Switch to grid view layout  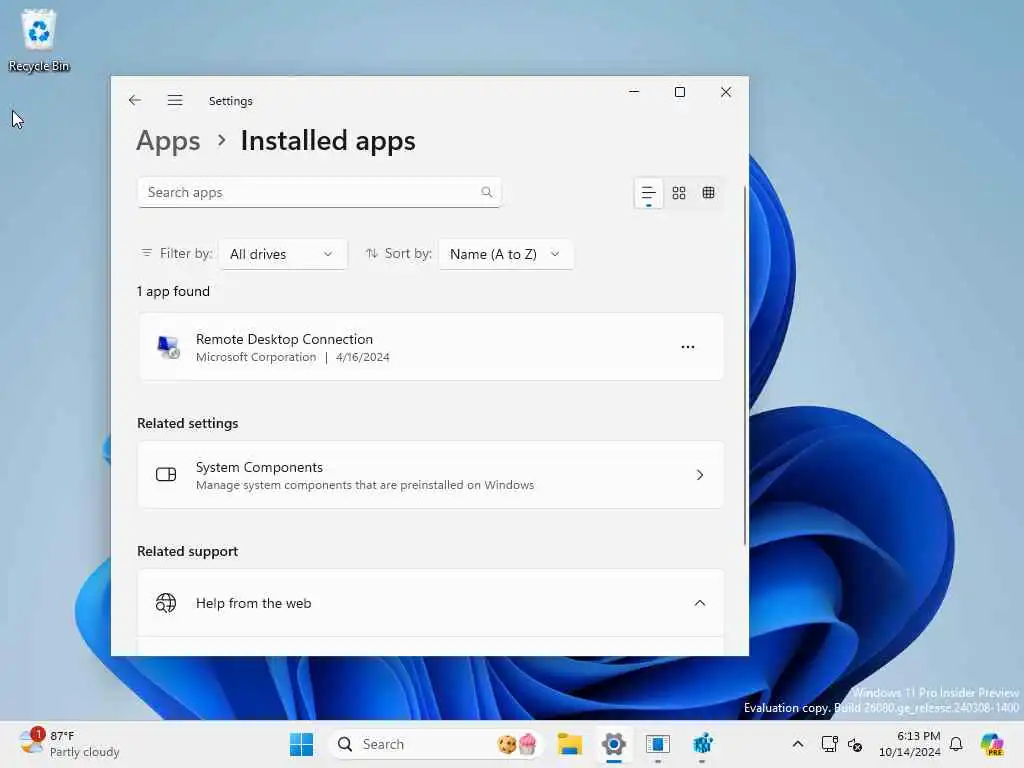679,193
